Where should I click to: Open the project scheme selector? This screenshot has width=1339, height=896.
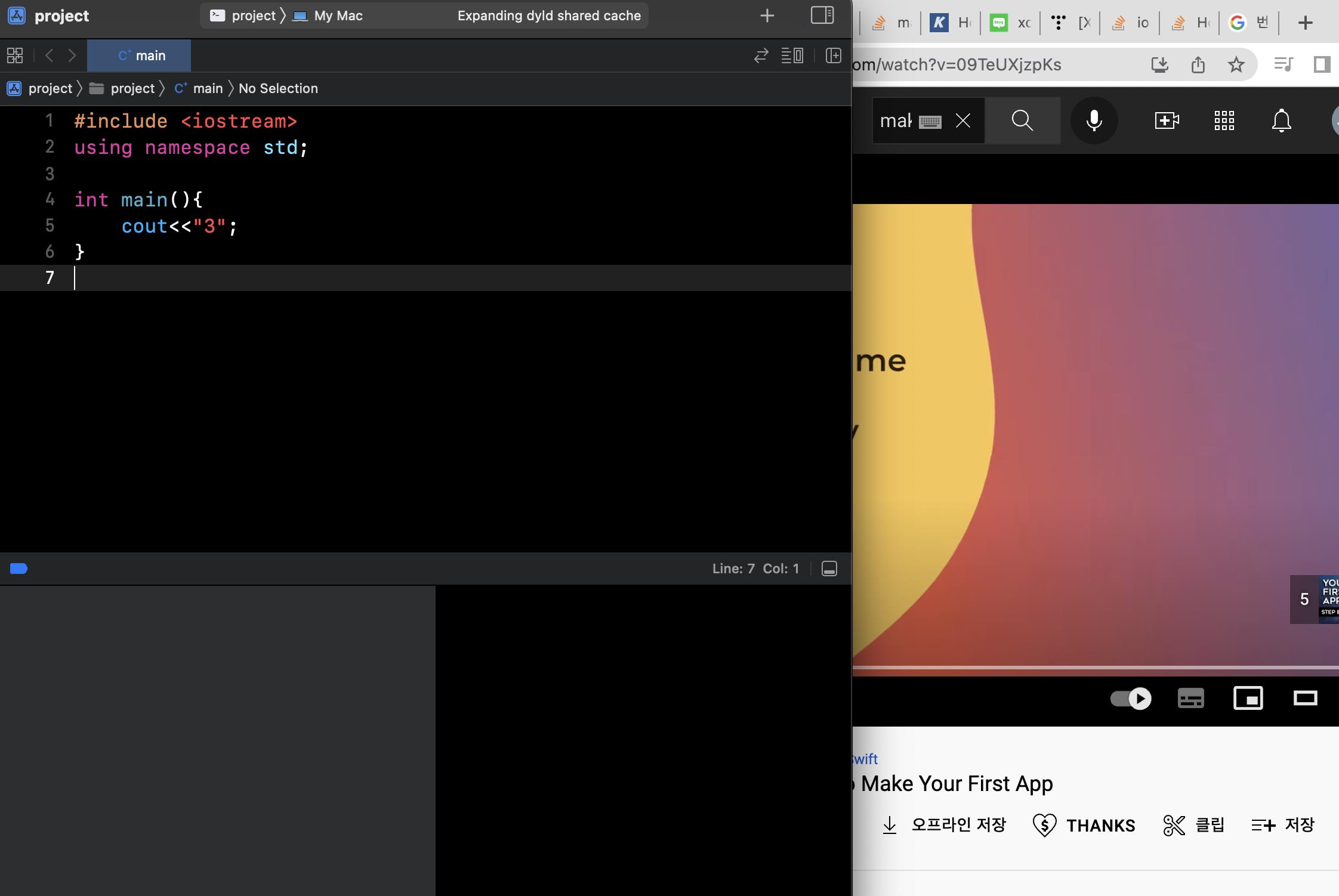(x=243, y=16)
